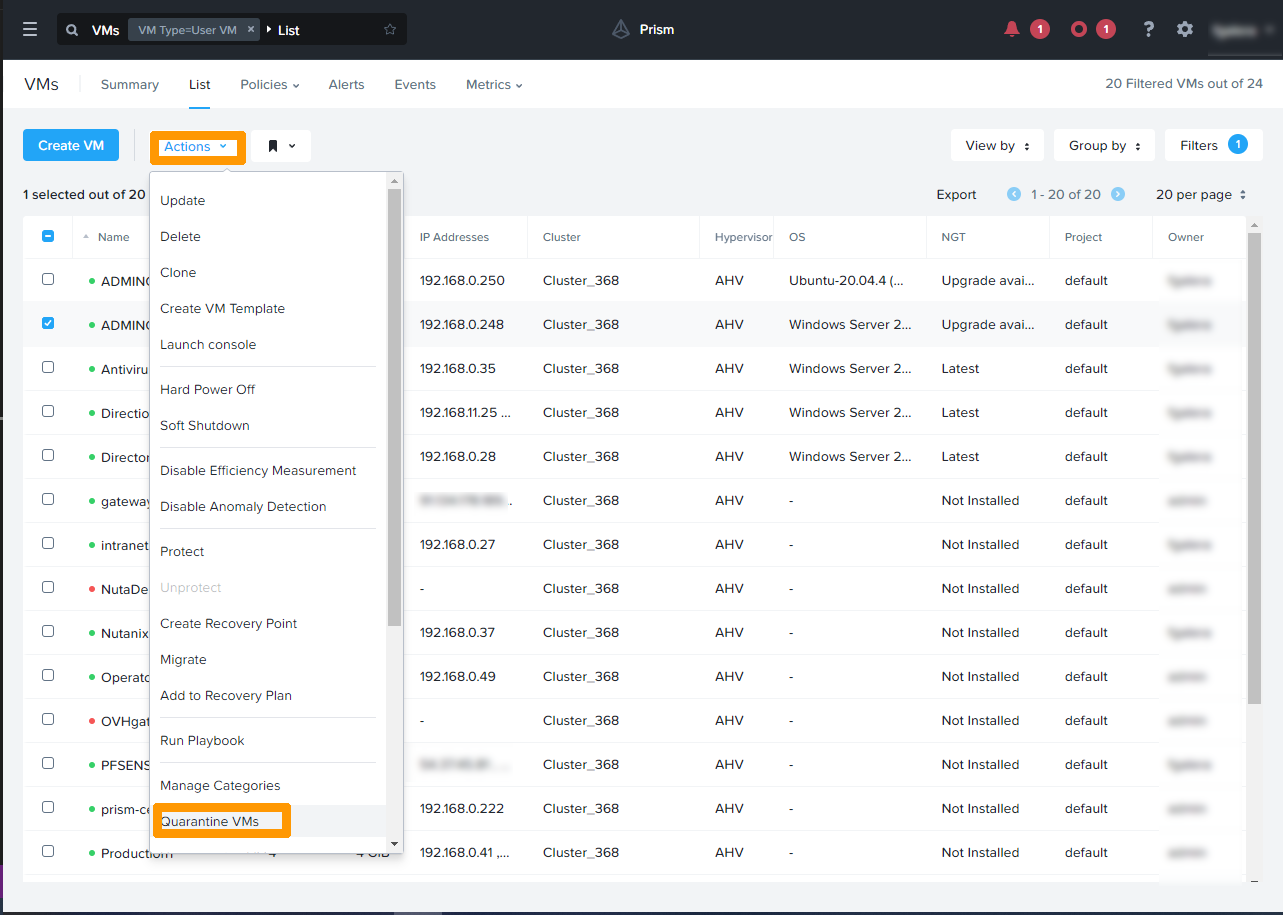Check the Antivirus VM row checkbox

coord(47,367)
